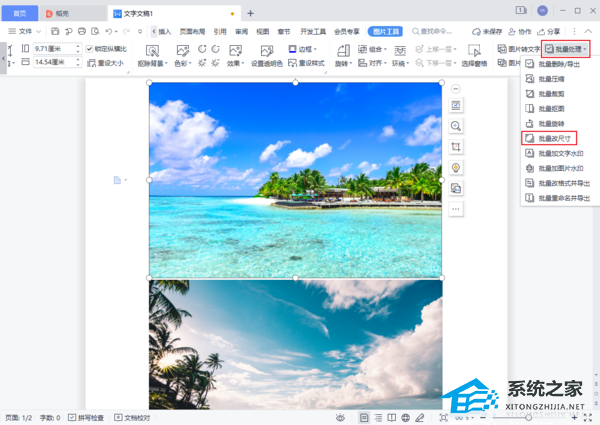The width and height of the screenshot is (600, 425).
Task: Click the eye protection mode icon in status bar
Action: pyautogui.click(x=340, y=418)
